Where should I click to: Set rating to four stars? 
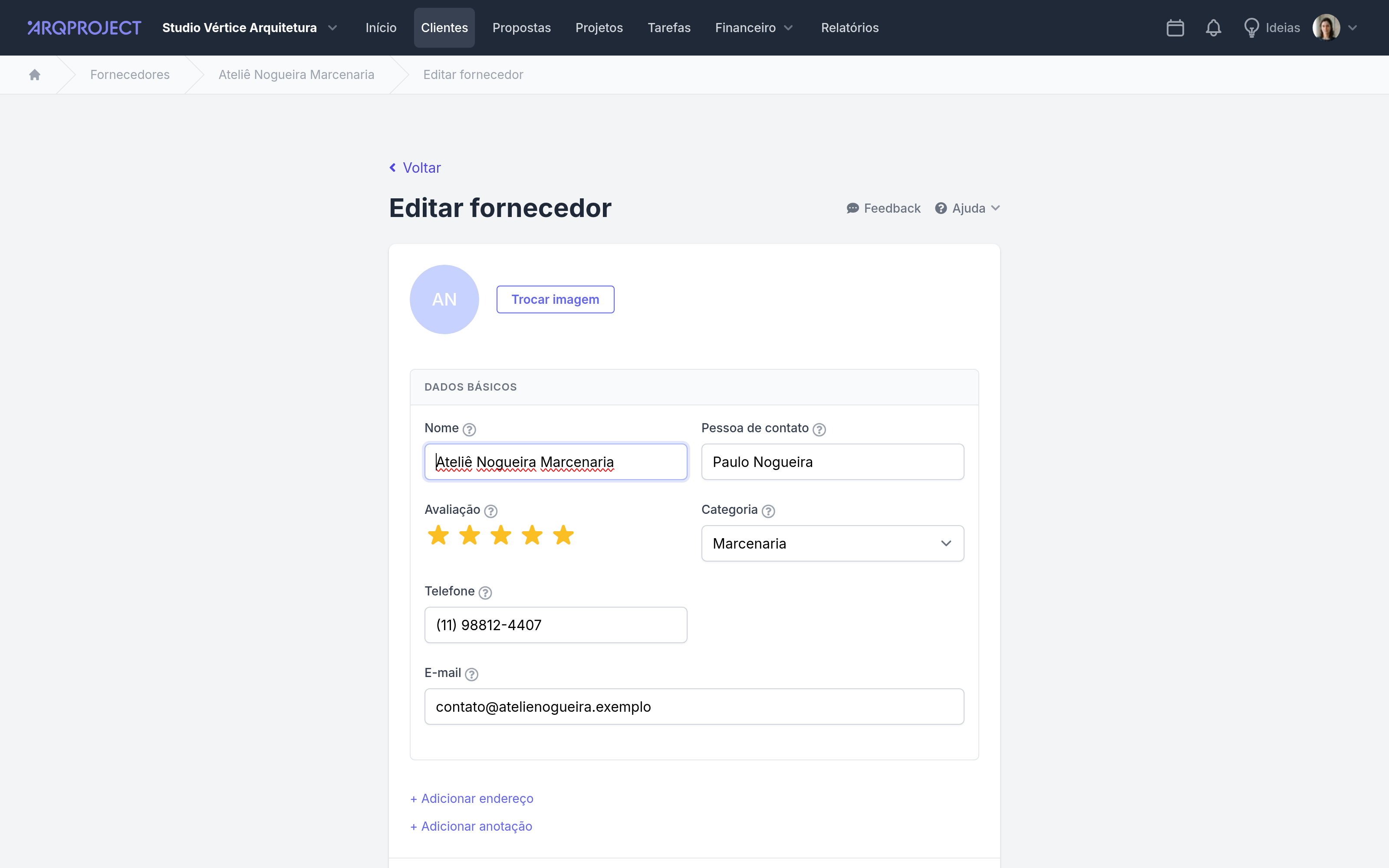[x=532, y=535]
